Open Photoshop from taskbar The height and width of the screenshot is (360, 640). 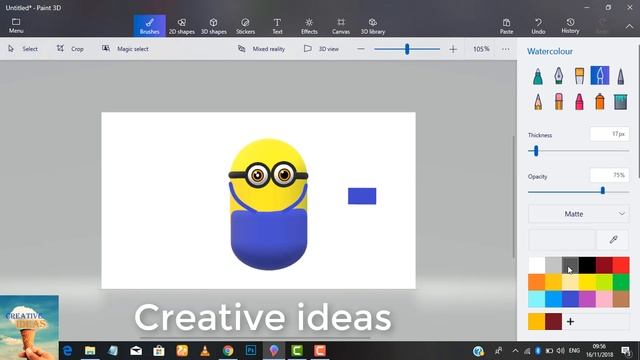[251, 351]
